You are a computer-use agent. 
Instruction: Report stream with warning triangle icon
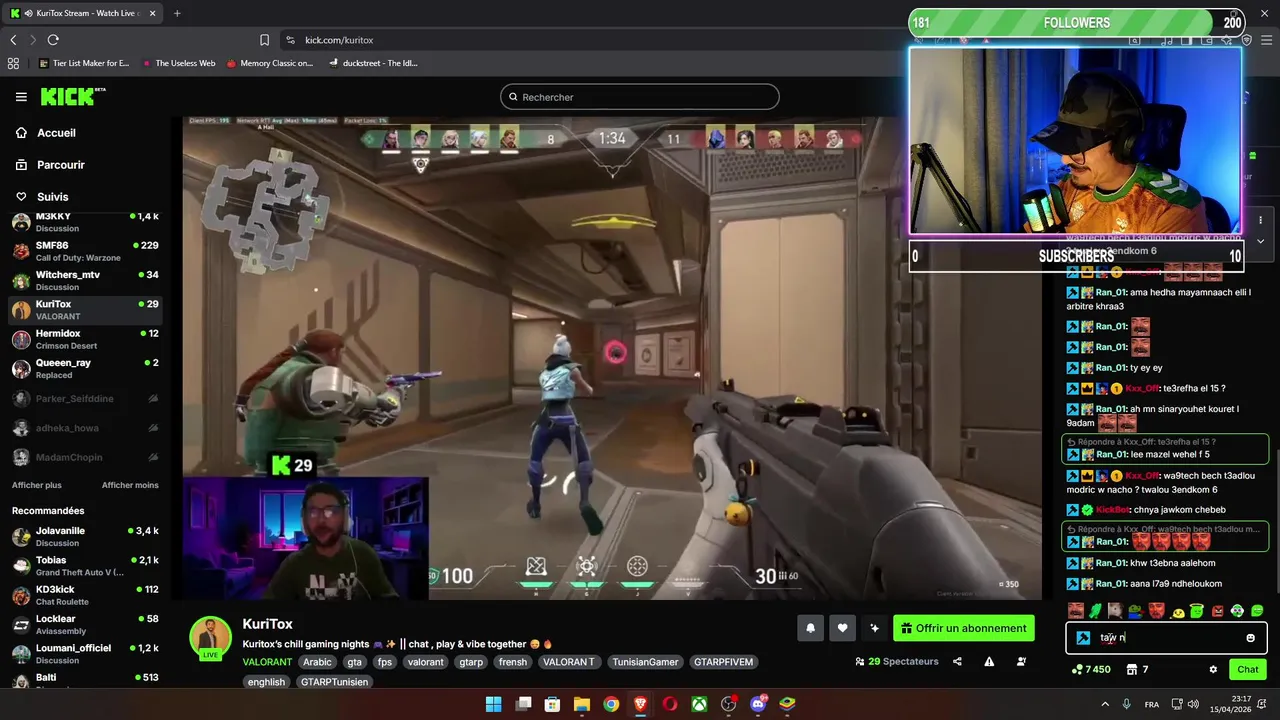[x=989, y=661]
